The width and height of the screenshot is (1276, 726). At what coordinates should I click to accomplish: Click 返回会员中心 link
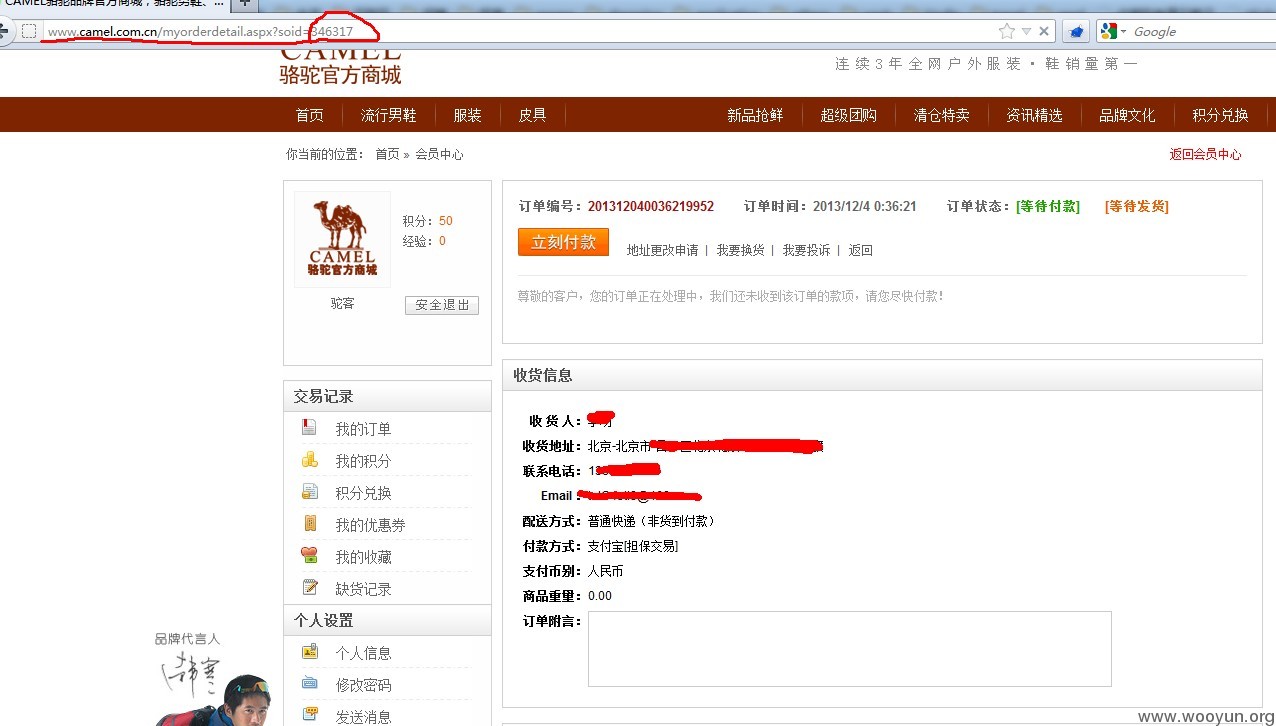[1205, 154]
